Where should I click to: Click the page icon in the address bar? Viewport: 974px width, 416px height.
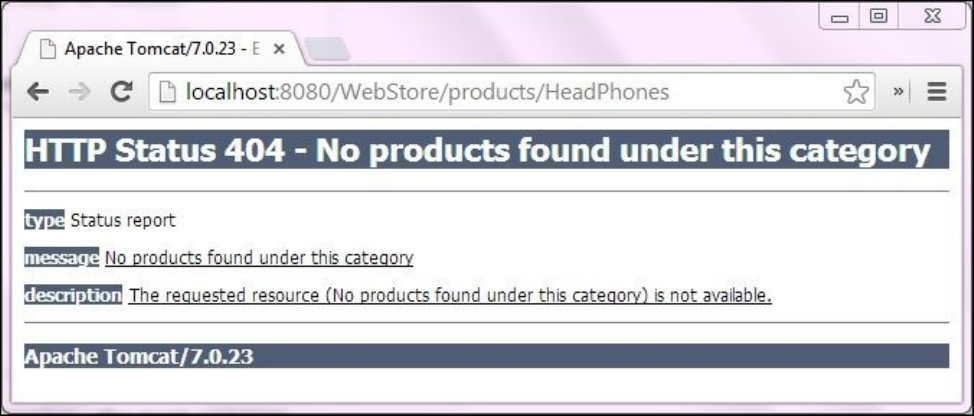165,92
